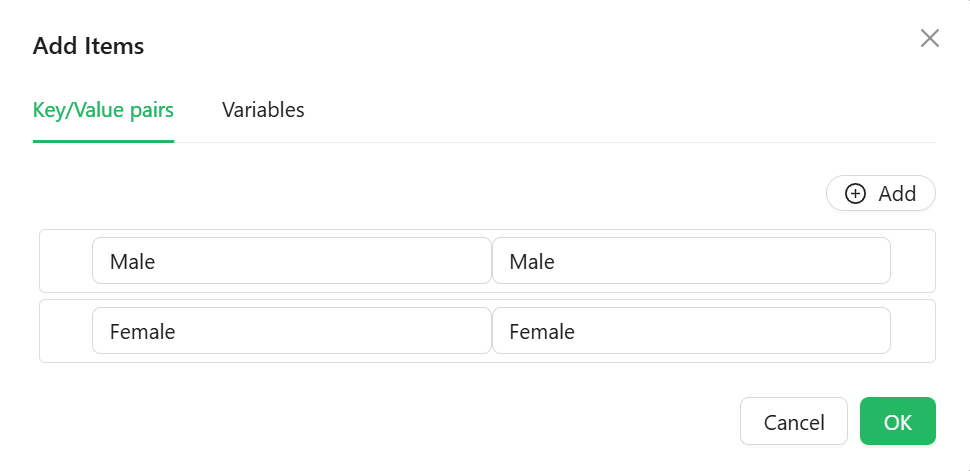
Task: Click the Male value input field
Action: [690, 262]
